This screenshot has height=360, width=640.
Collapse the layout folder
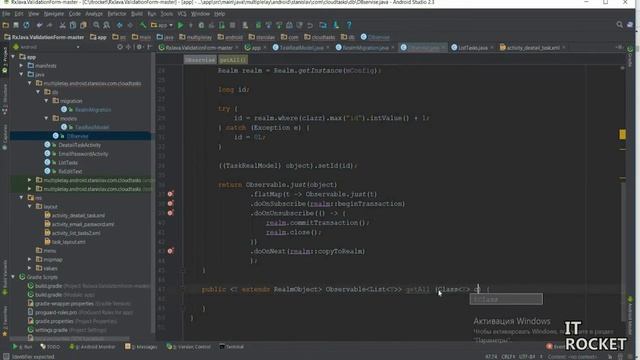coord(30,207)
